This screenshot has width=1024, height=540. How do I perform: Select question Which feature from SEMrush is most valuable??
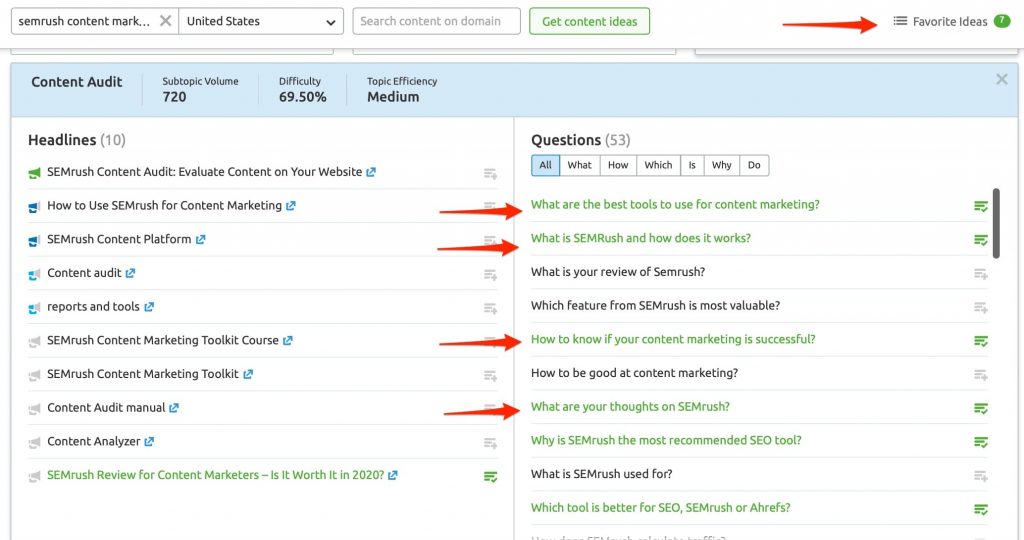[x=655, y=306]
